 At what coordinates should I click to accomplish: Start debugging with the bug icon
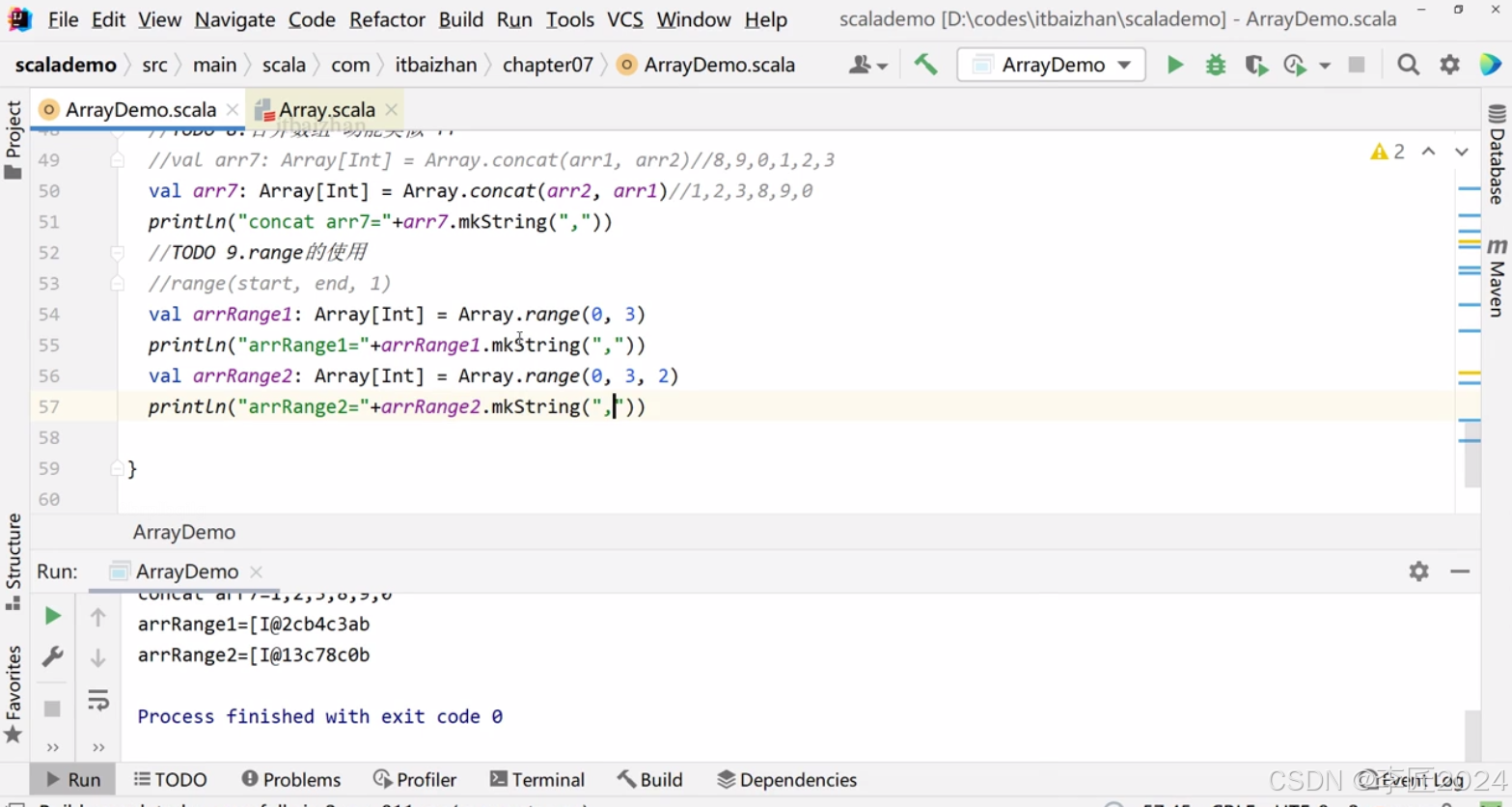tap(1215, 65)
